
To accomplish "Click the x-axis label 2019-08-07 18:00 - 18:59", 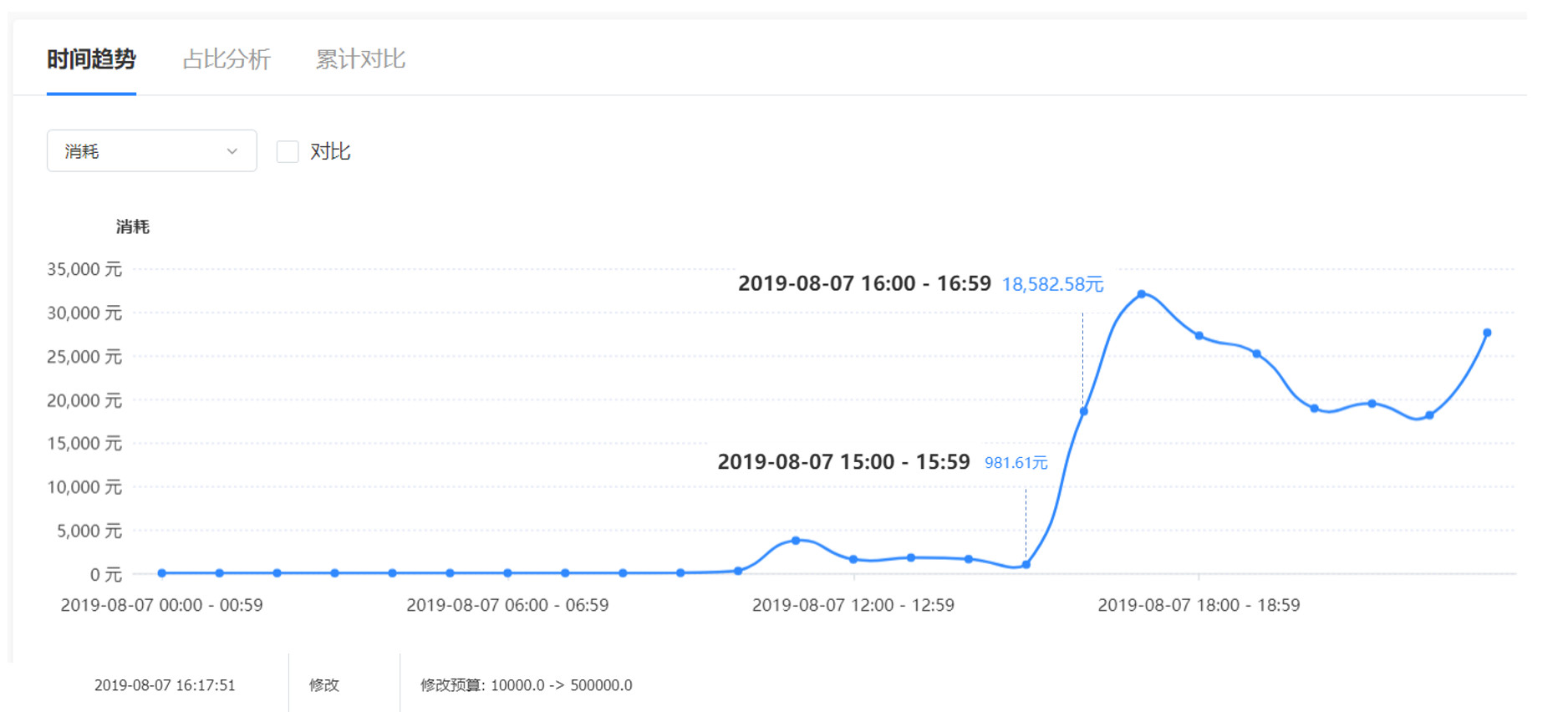I will click(x=1199, y=605).
